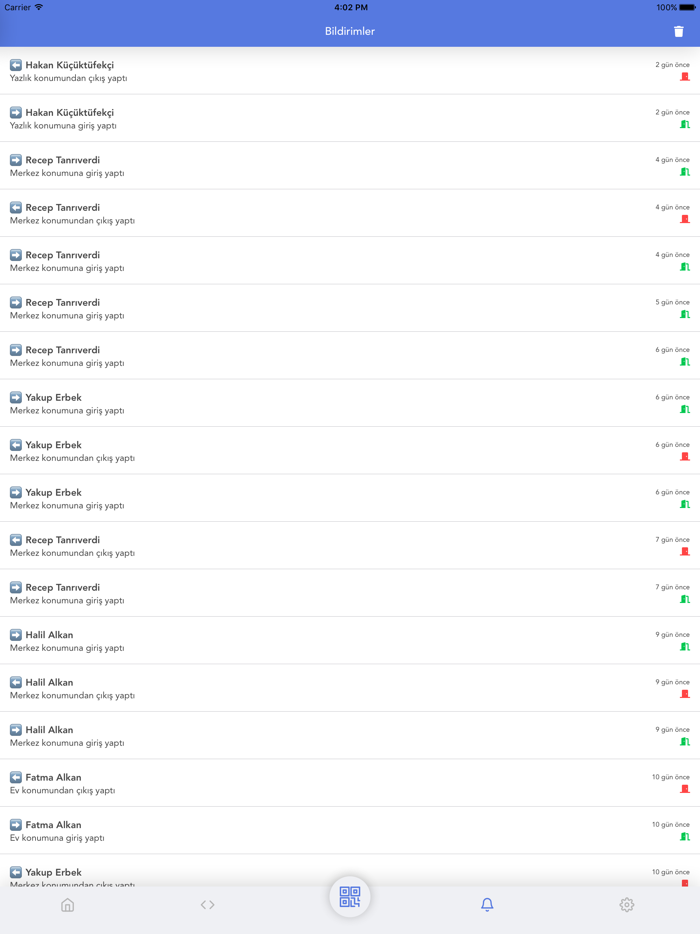Open Hakan Küçüktüfekçi's Yazlık exit notification
700x934 pixels.
tap(300, 71)
